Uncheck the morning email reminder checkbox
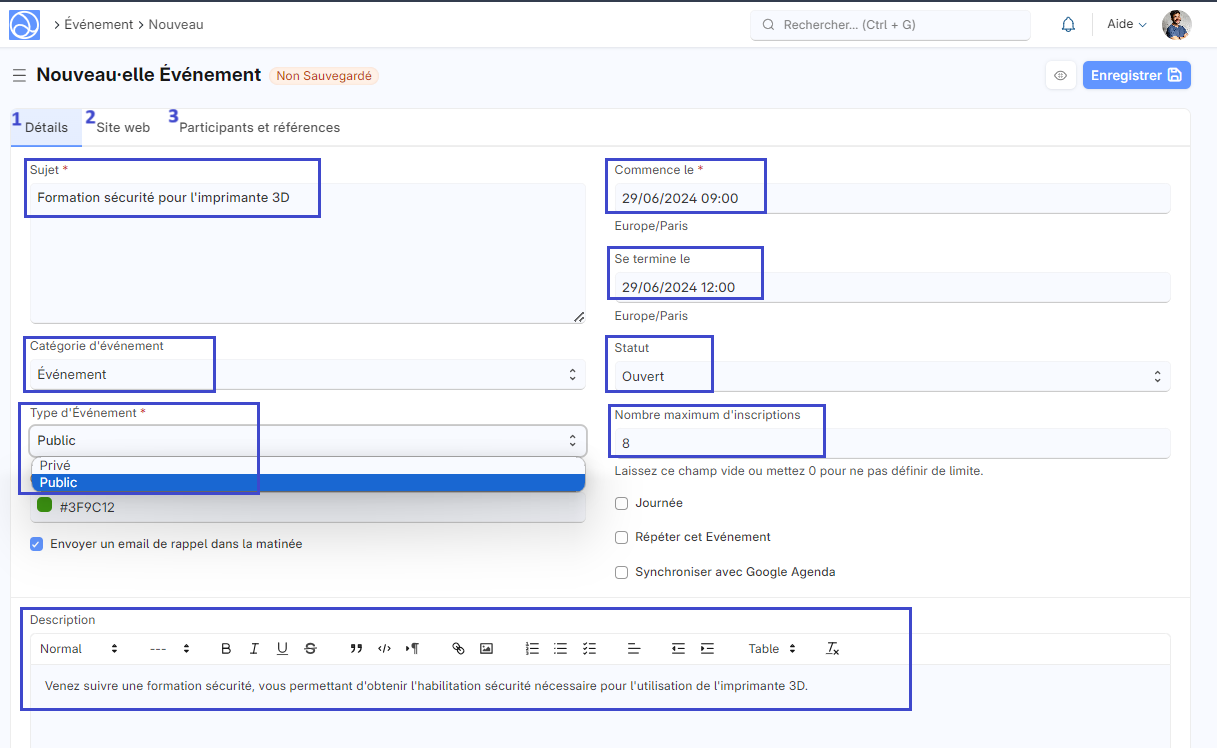The image size is (1217, 748). (x=37, y=544)
